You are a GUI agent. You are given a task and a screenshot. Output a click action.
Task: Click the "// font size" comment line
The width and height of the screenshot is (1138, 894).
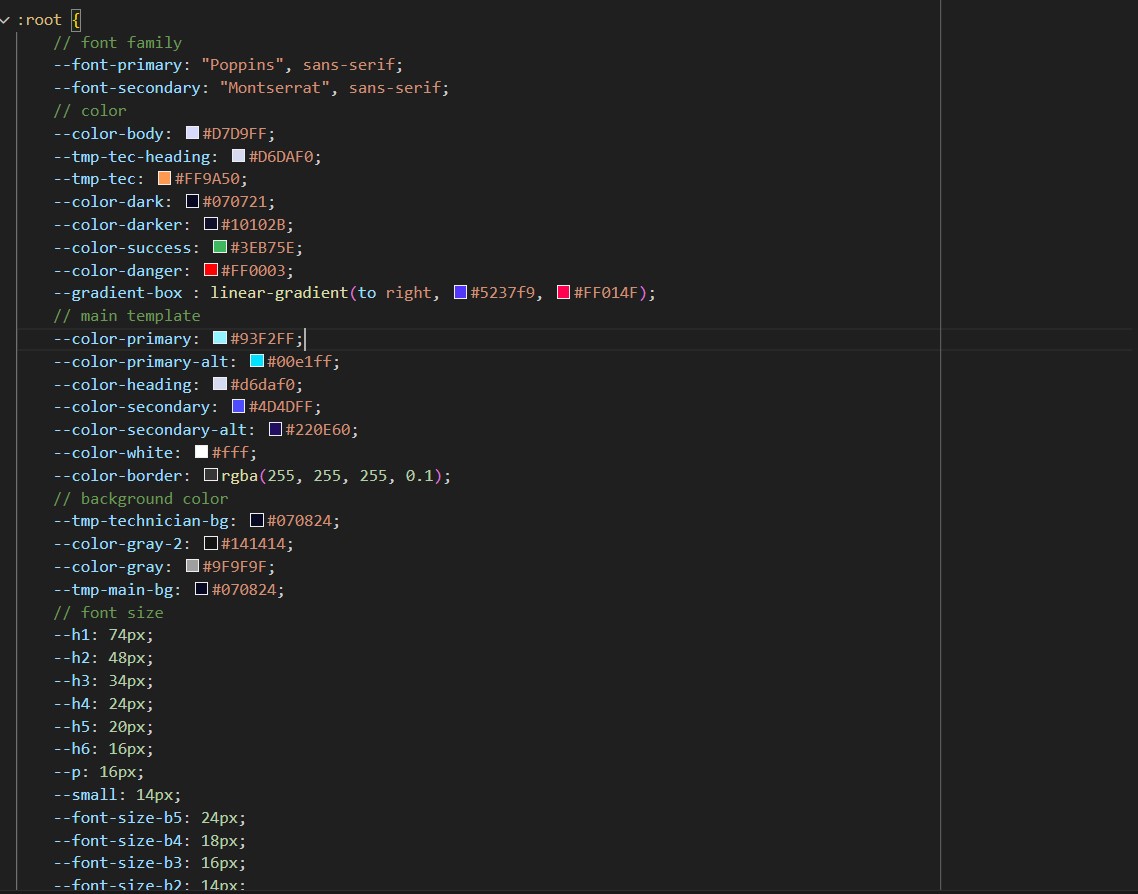[108, 613]
